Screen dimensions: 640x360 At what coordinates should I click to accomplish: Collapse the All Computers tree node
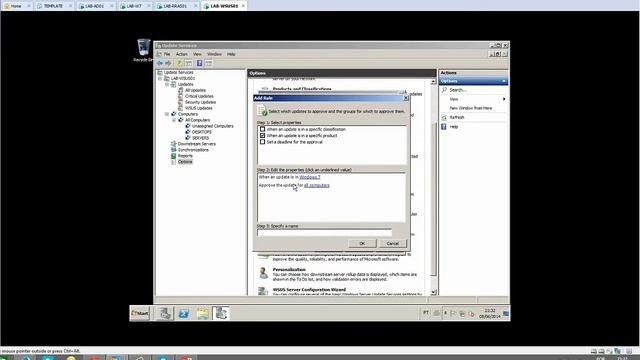(174, 120)
